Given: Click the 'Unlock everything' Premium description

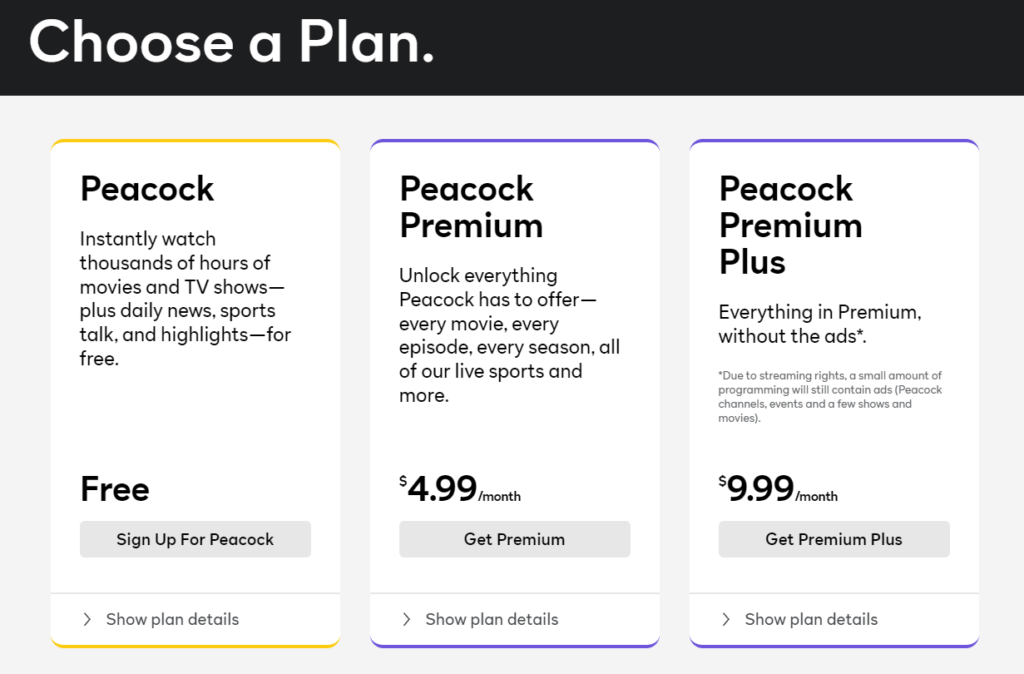Looking at the screenshot, I should pyautogui.click(x=509, y=335).
